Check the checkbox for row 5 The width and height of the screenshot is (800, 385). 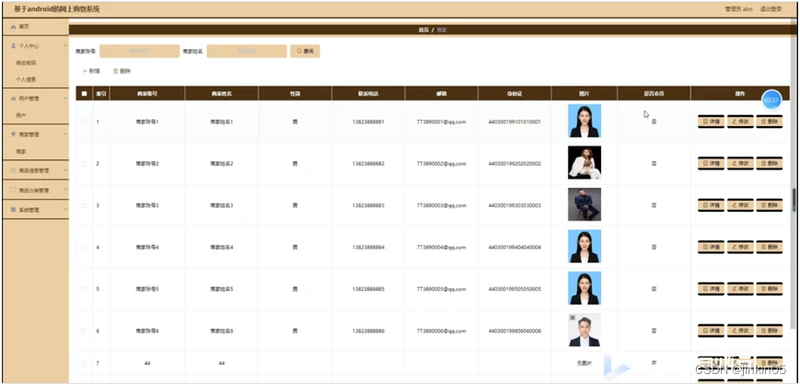(84, 289)
